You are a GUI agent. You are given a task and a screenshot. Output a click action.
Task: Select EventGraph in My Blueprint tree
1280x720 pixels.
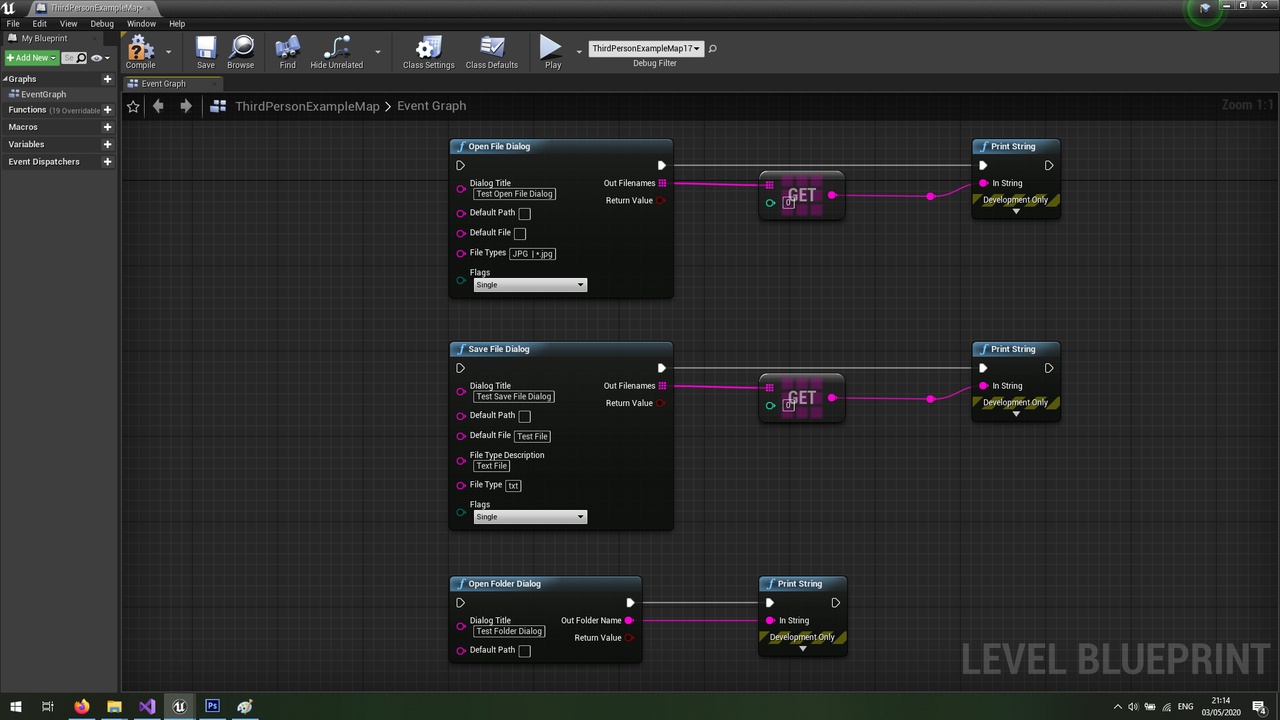pyautogui.click(x=43, y=94)
